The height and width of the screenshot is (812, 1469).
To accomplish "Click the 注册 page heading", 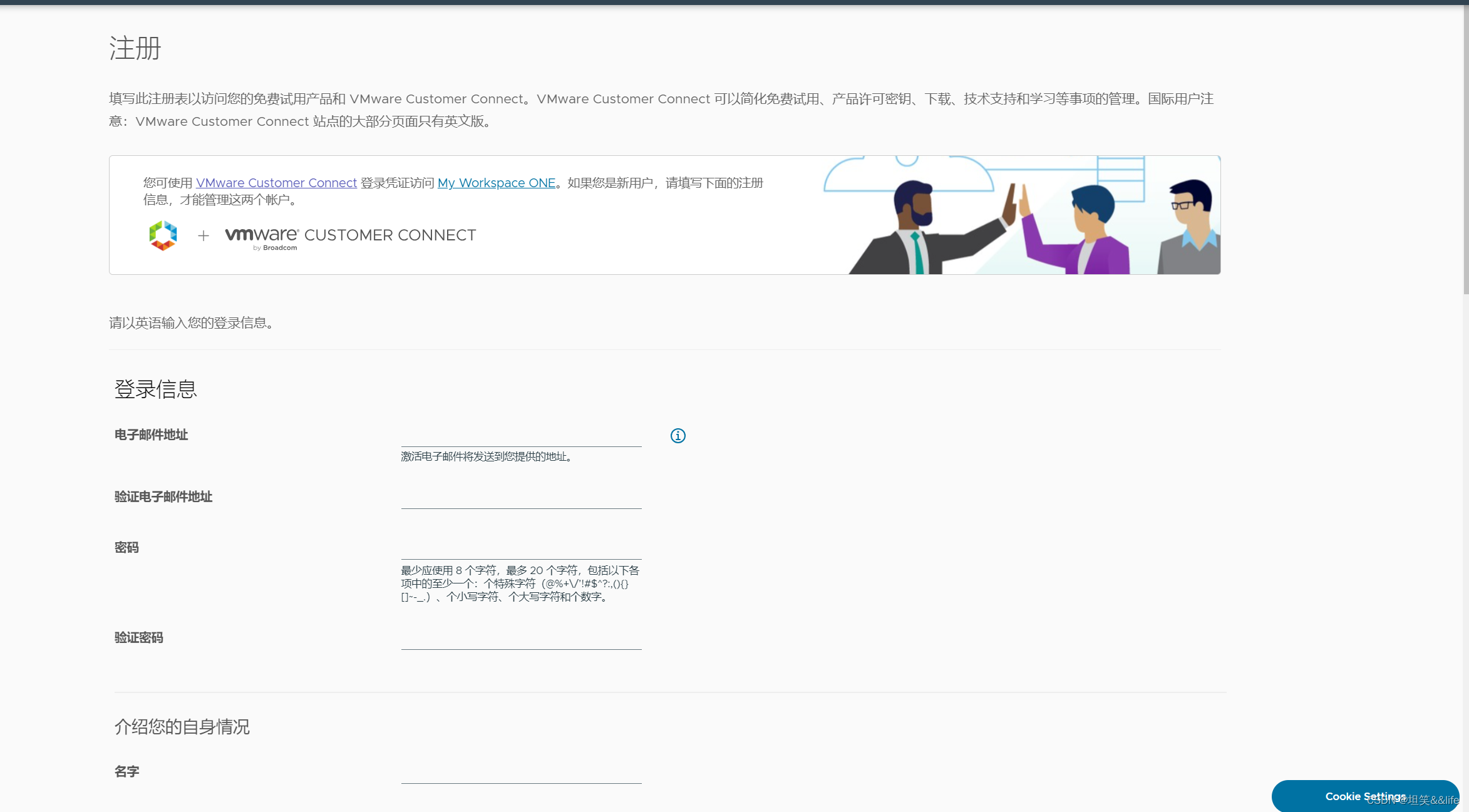I will coord(135,48).
